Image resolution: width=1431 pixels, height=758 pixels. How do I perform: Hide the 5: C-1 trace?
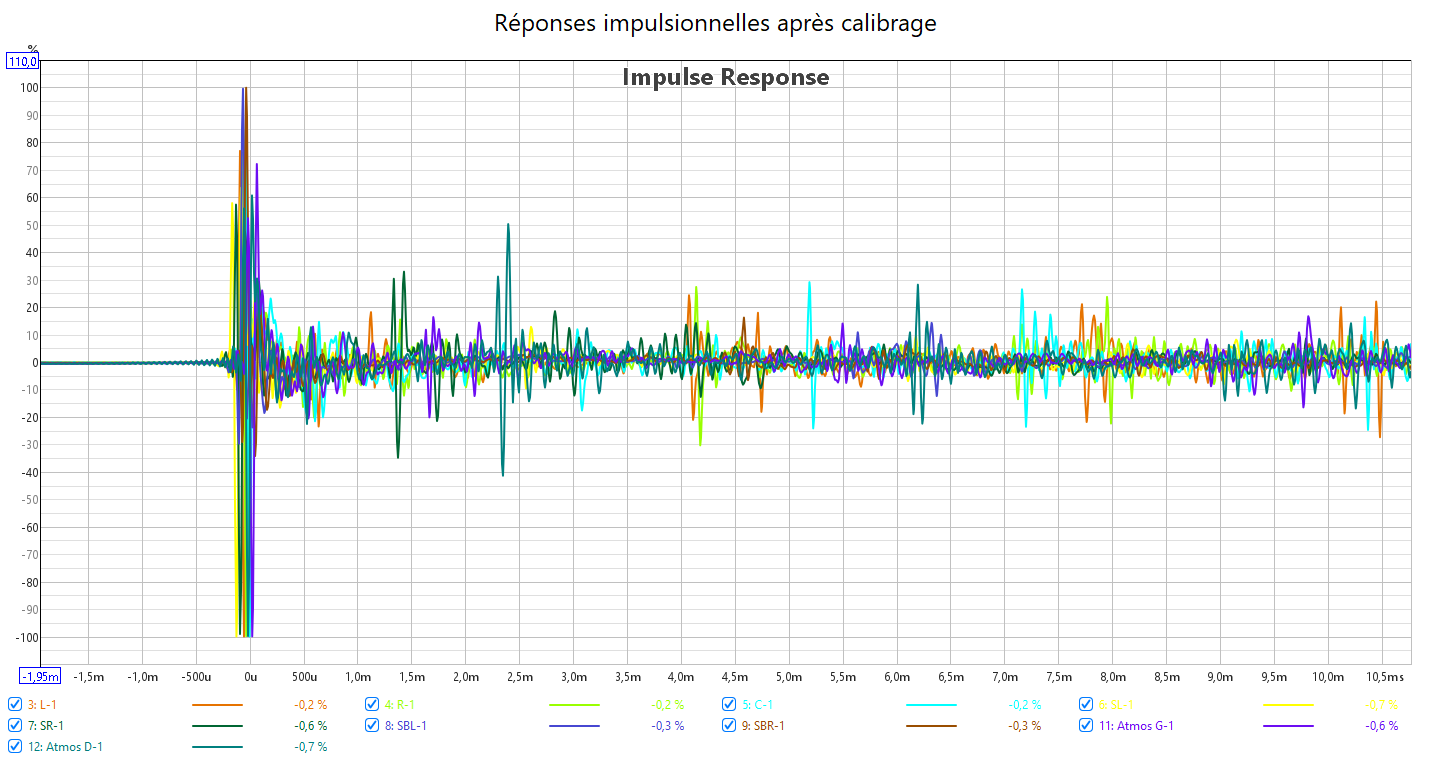tap(729, 704)
